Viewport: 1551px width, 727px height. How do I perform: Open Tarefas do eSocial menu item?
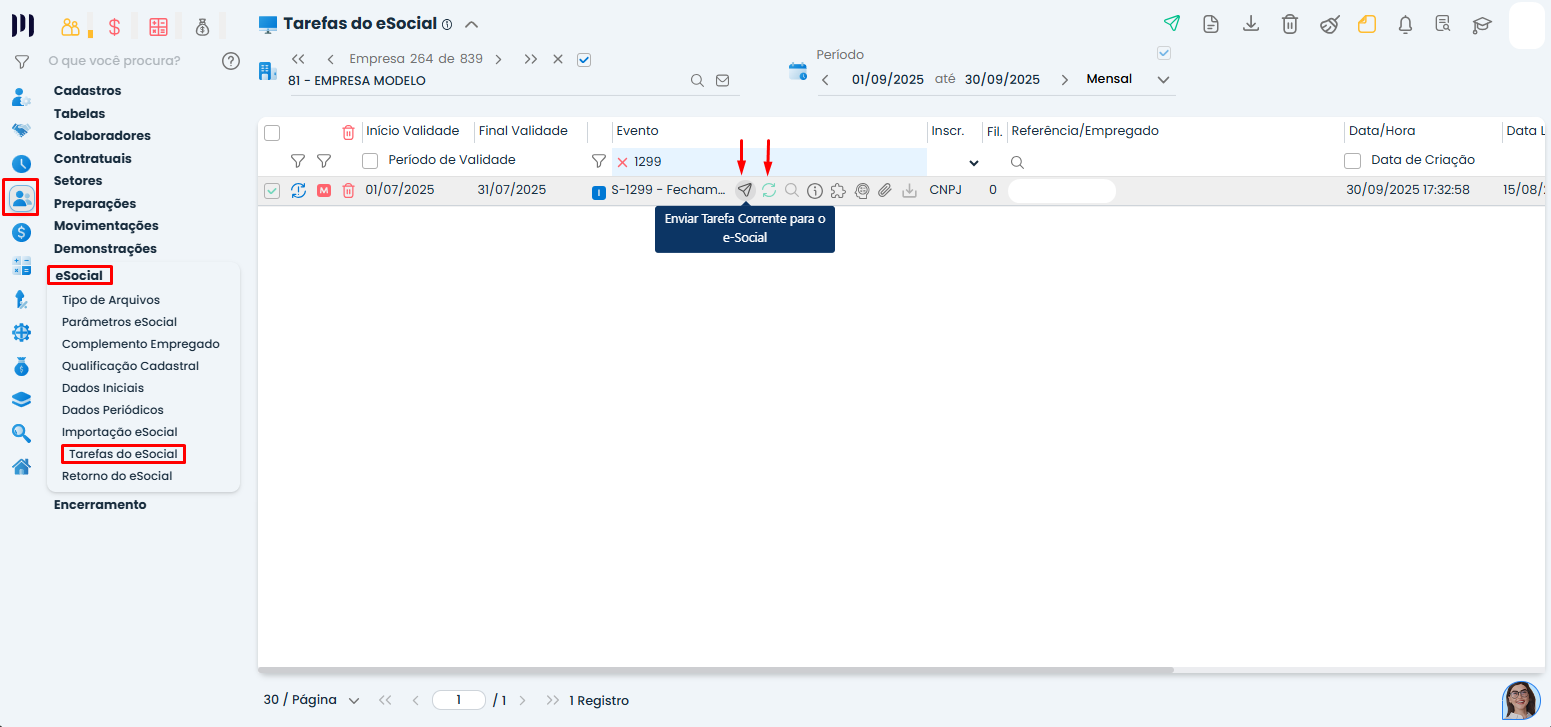point(123,454)
